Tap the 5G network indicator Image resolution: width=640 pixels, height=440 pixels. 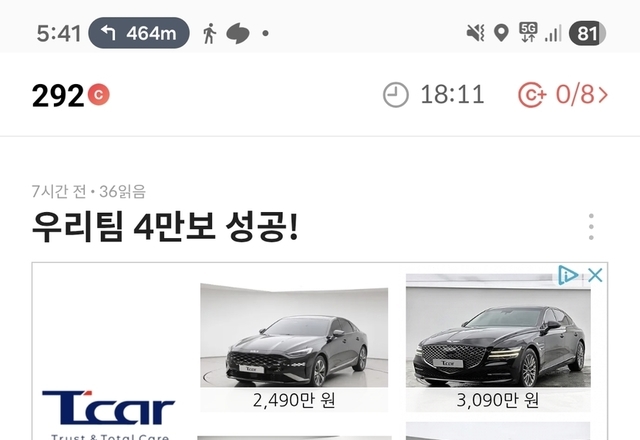[528, 33]
